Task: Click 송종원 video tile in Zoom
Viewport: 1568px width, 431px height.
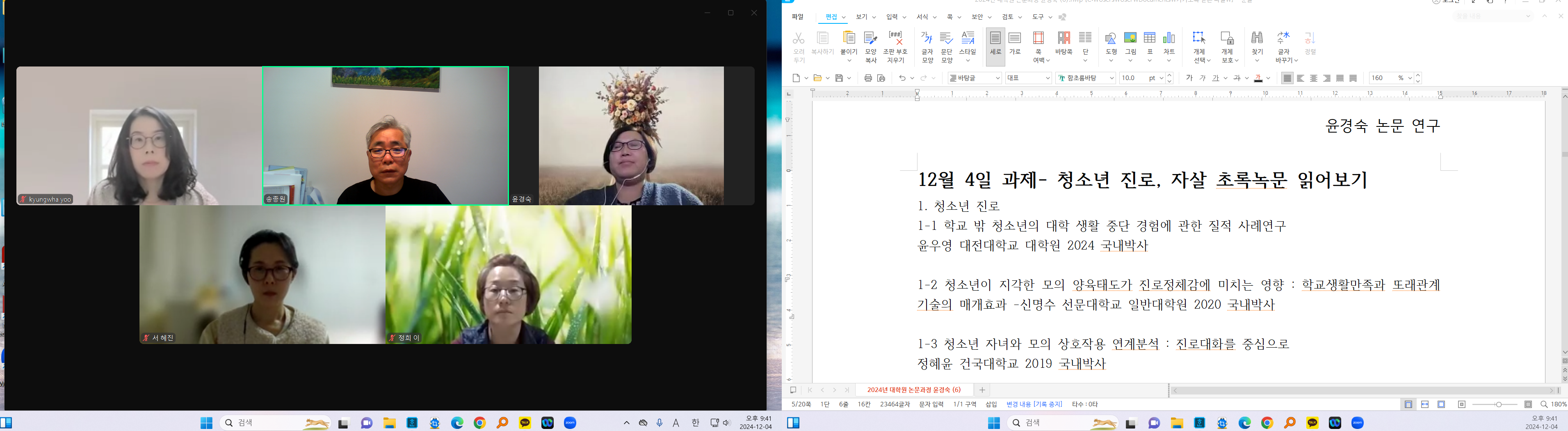Action: click(385, 136)
